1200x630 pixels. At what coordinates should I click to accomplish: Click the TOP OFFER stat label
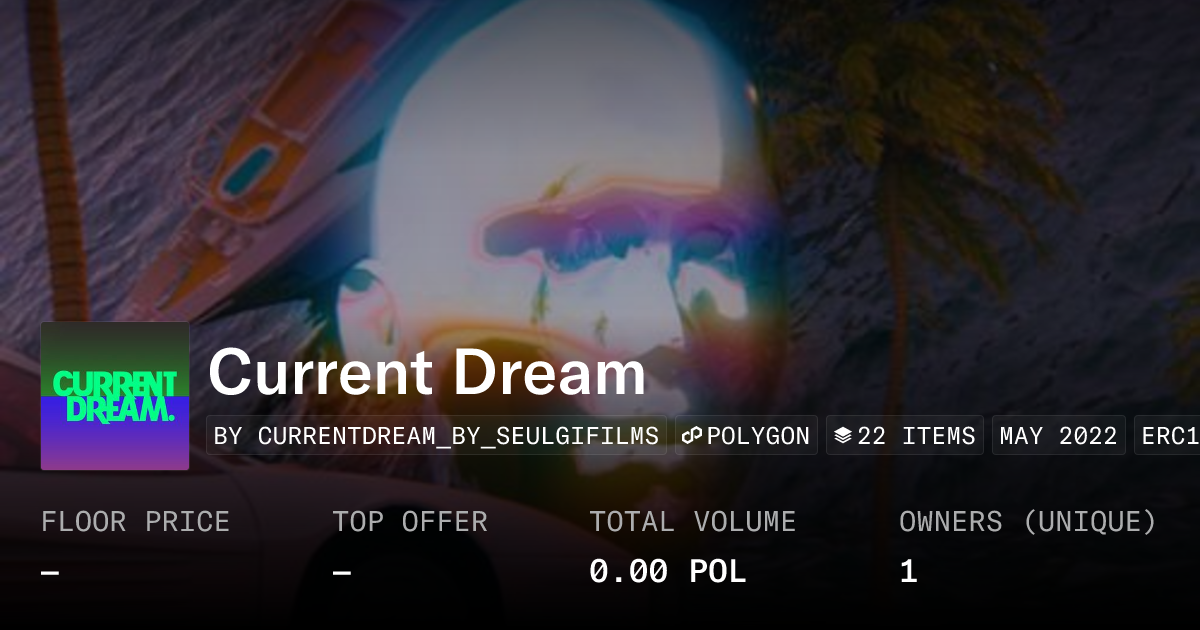pos(410,522)
